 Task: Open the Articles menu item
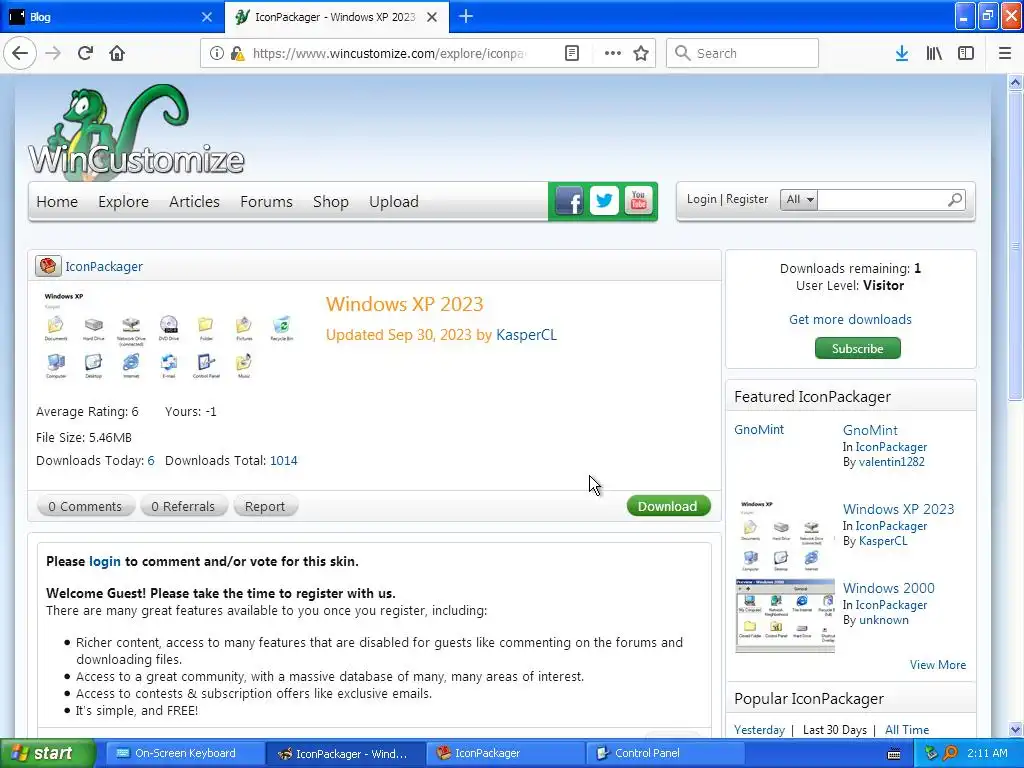point(194,201)
